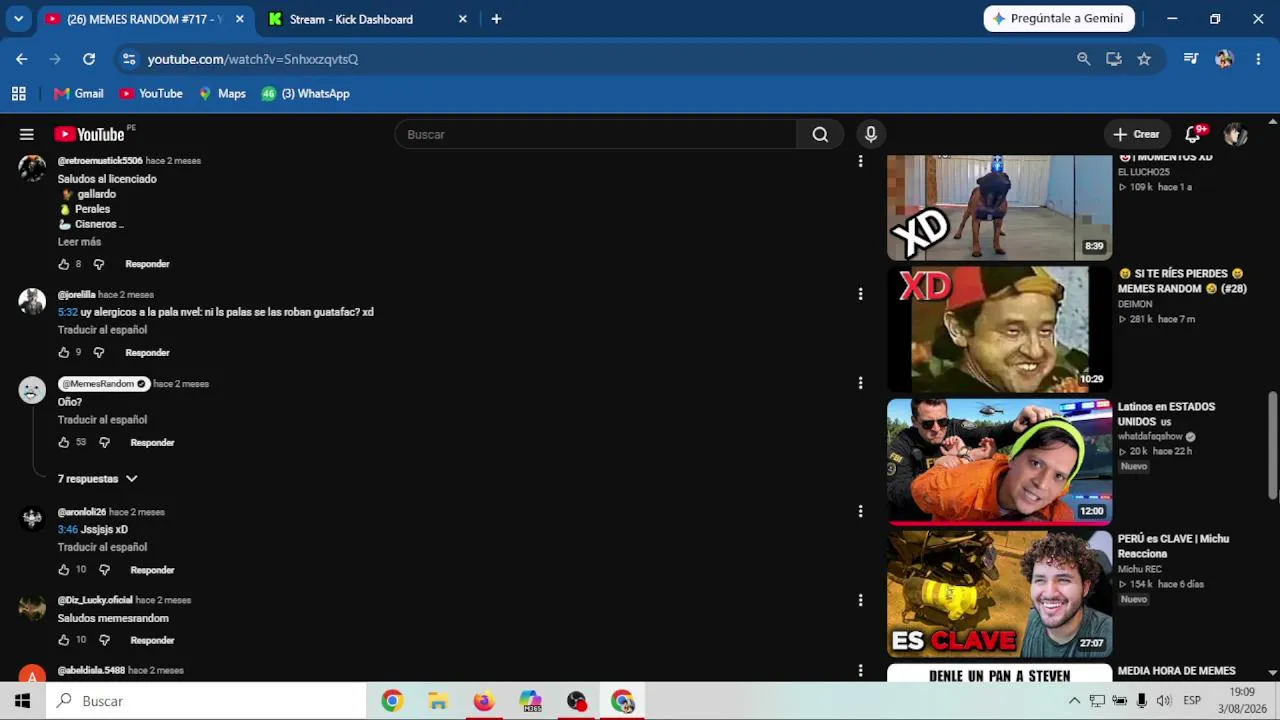
Task: Like the "Jssjsjs xD" comment
Action: [64, 570]
